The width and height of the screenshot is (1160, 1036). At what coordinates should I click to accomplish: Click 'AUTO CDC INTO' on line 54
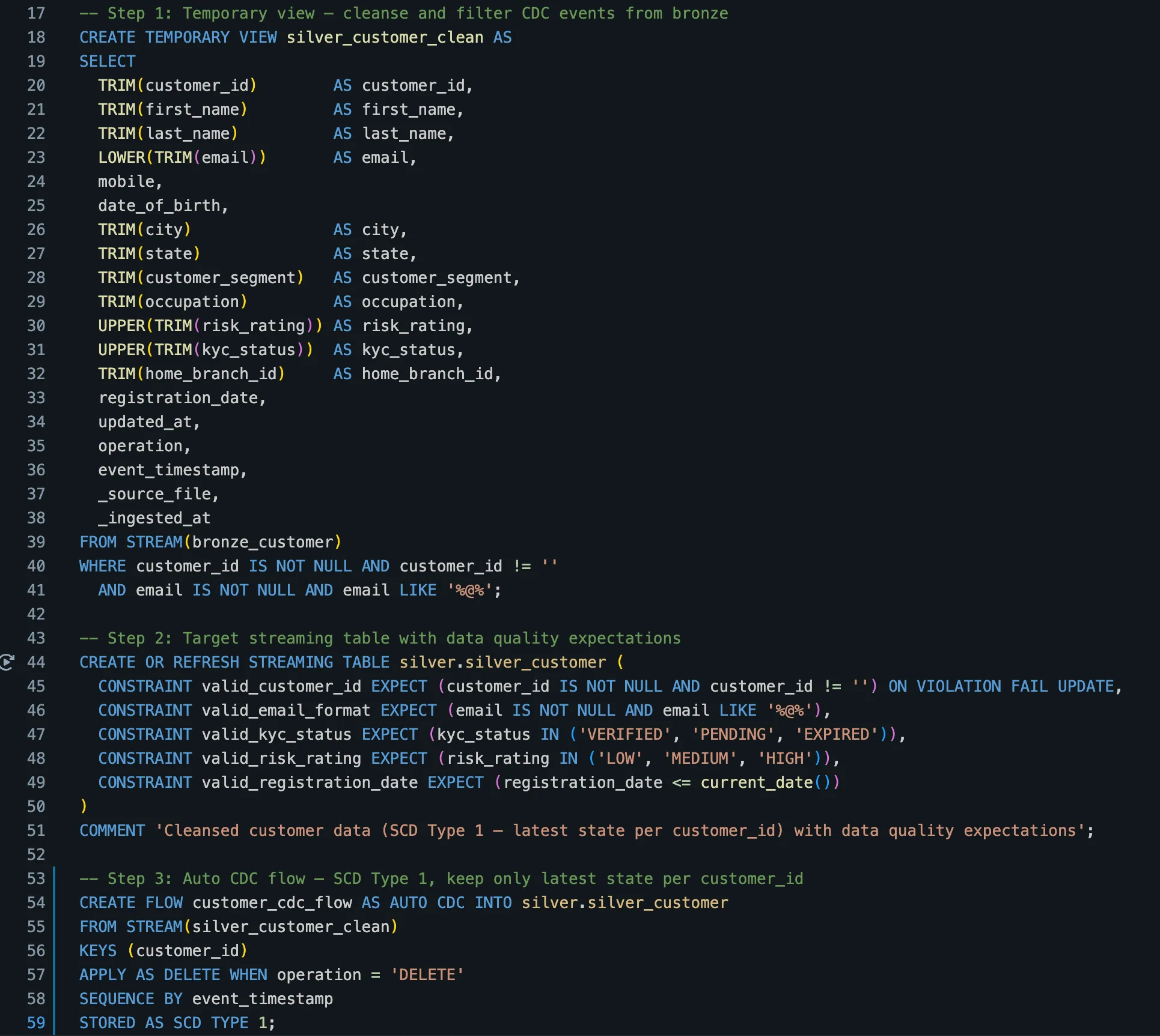pos(451,903)
